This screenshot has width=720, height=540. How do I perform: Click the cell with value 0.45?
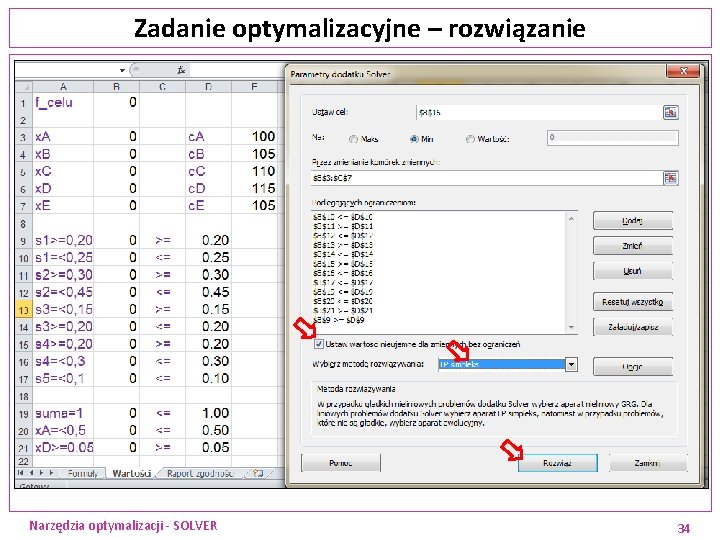point(208,292)
